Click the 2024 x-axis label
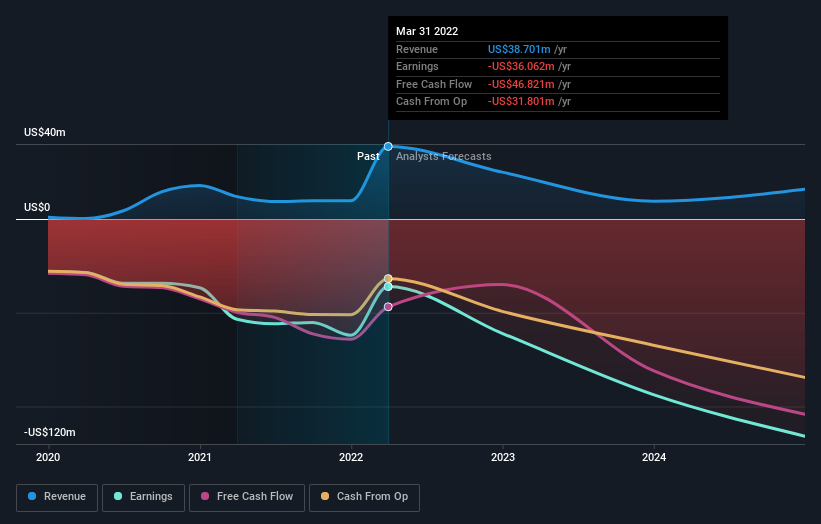 click(x=654, y=458)
